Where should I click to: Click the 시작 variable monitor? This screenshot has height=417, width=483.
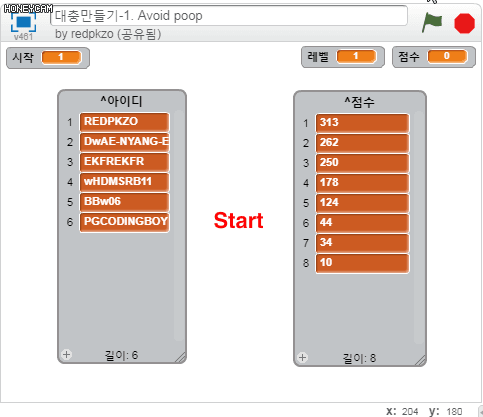[48, 58]
